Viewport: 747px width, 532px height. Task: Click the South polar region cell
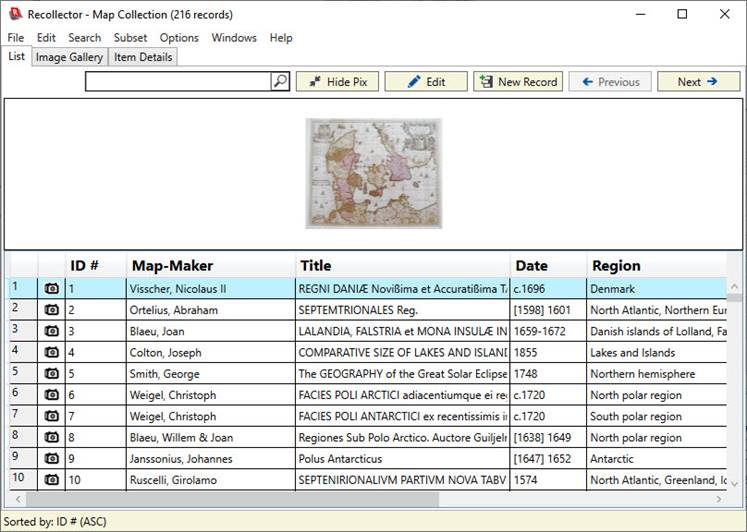[657, 416]
